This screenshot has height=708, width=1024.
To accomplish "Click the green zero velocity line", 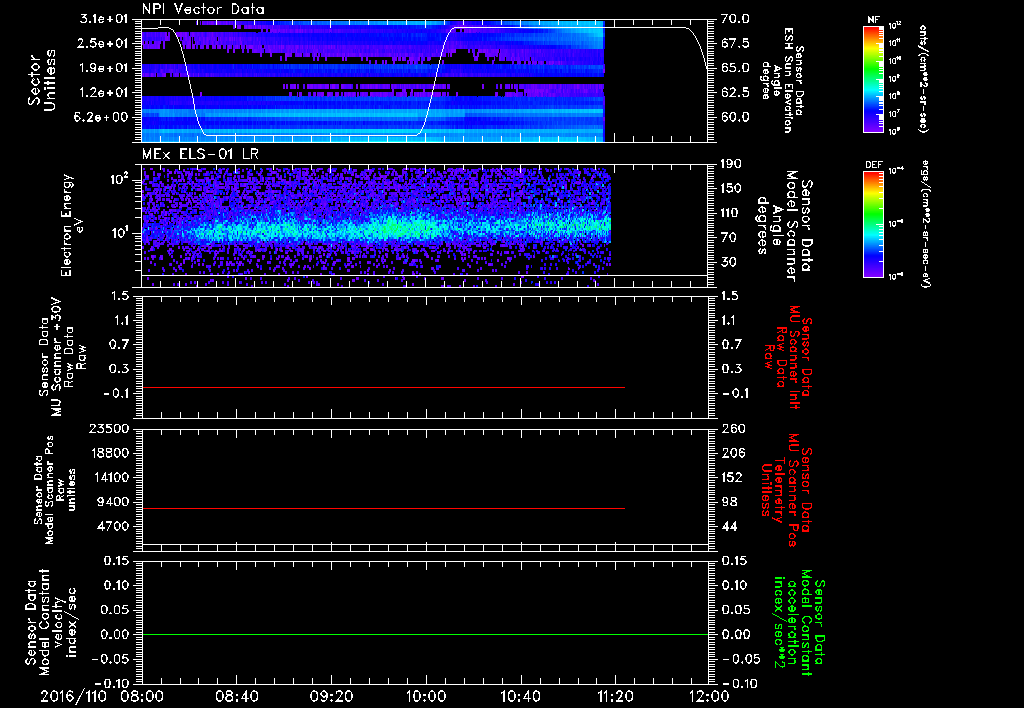I will coord(425,634).
